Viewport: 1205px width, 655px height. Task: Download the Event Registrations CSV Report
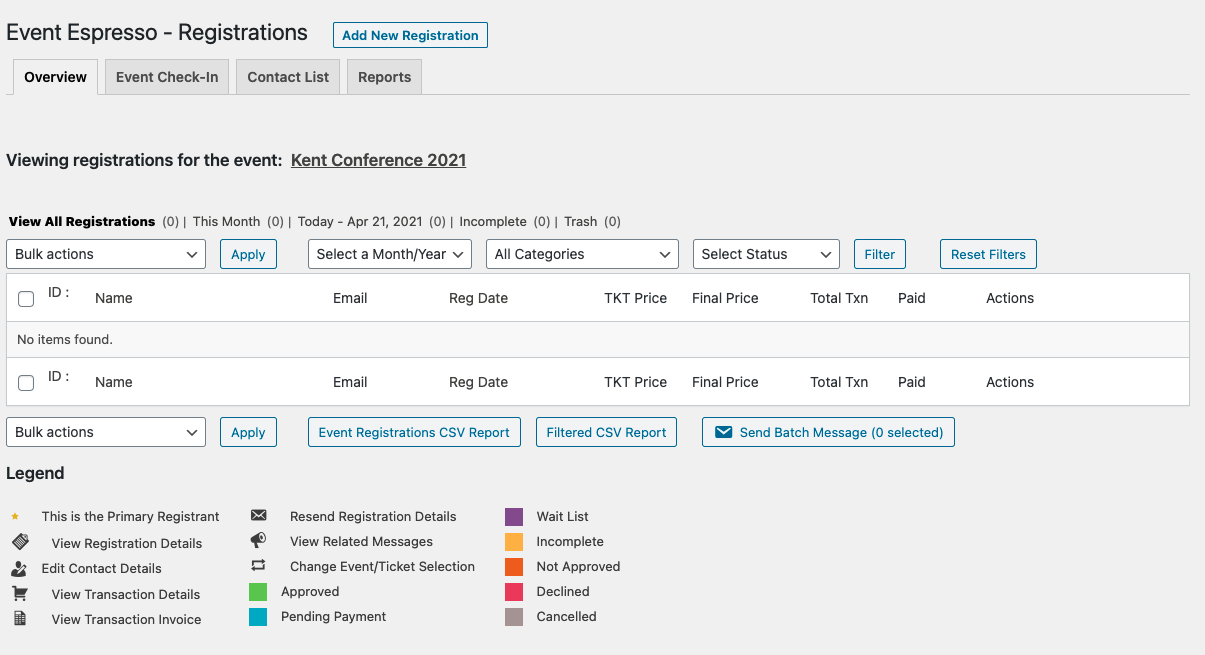click(414, 432)
